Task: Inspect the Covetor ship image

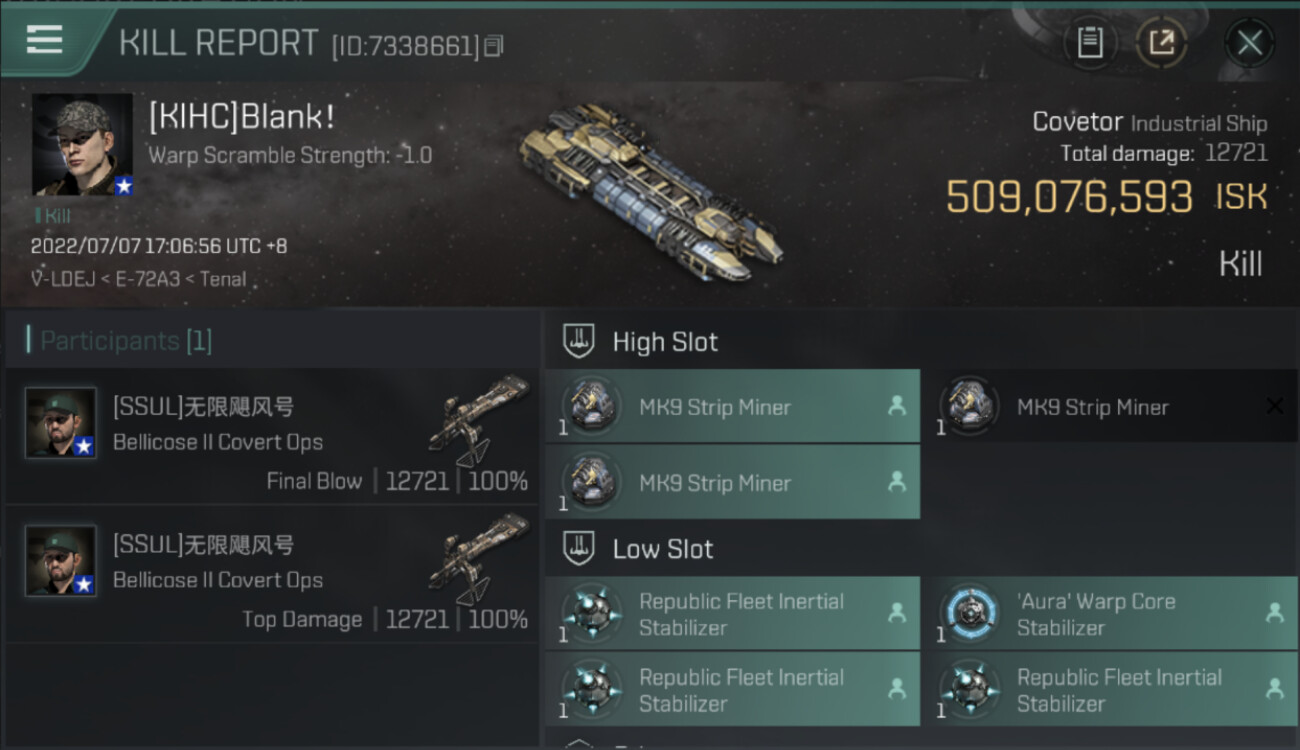Action: (x=651, y=192)
